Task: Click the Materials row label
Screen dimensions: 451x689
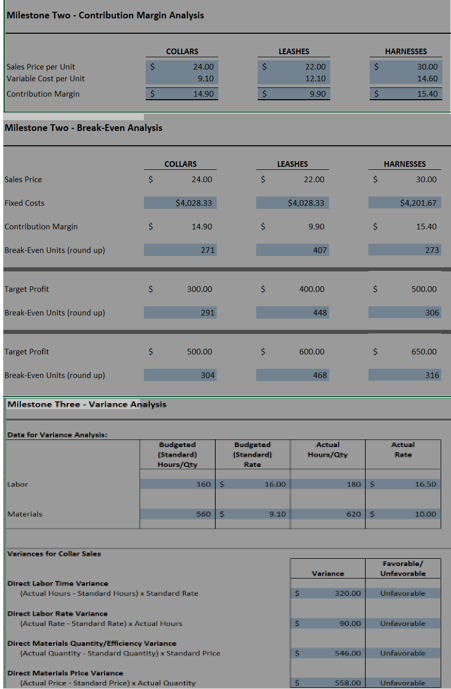Action: 25,514
